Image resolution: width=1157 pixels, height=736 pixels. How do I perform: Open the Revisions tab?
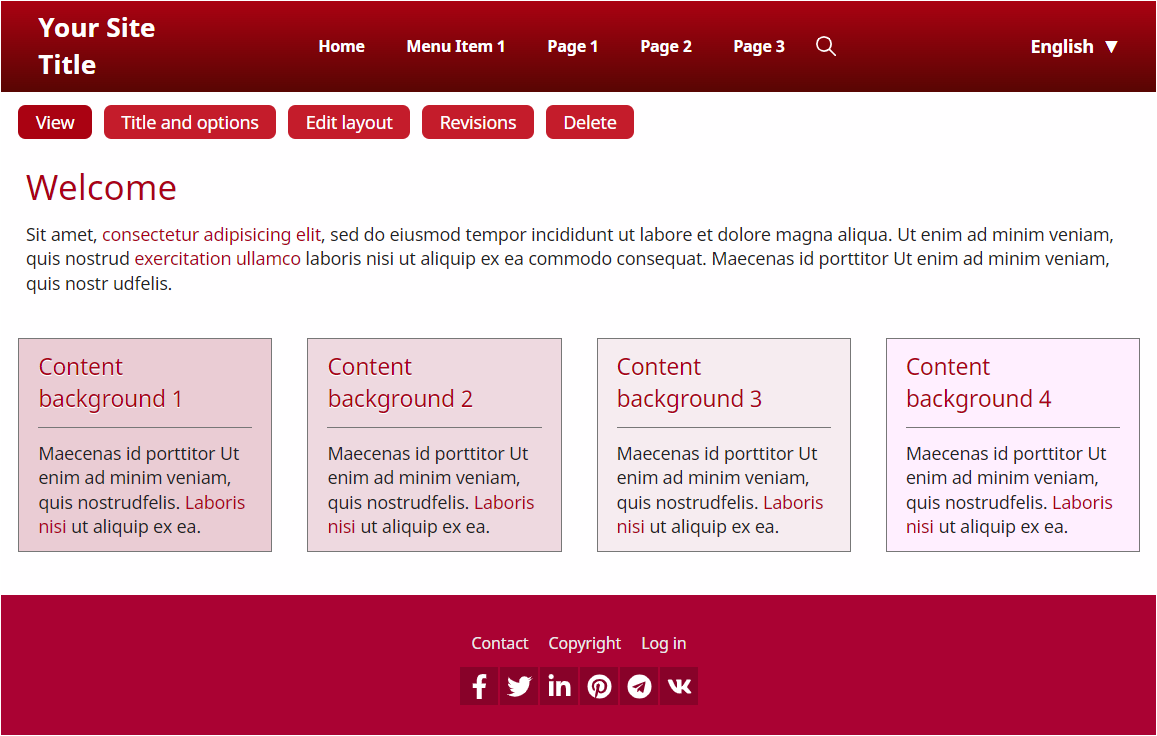point(478,122)
